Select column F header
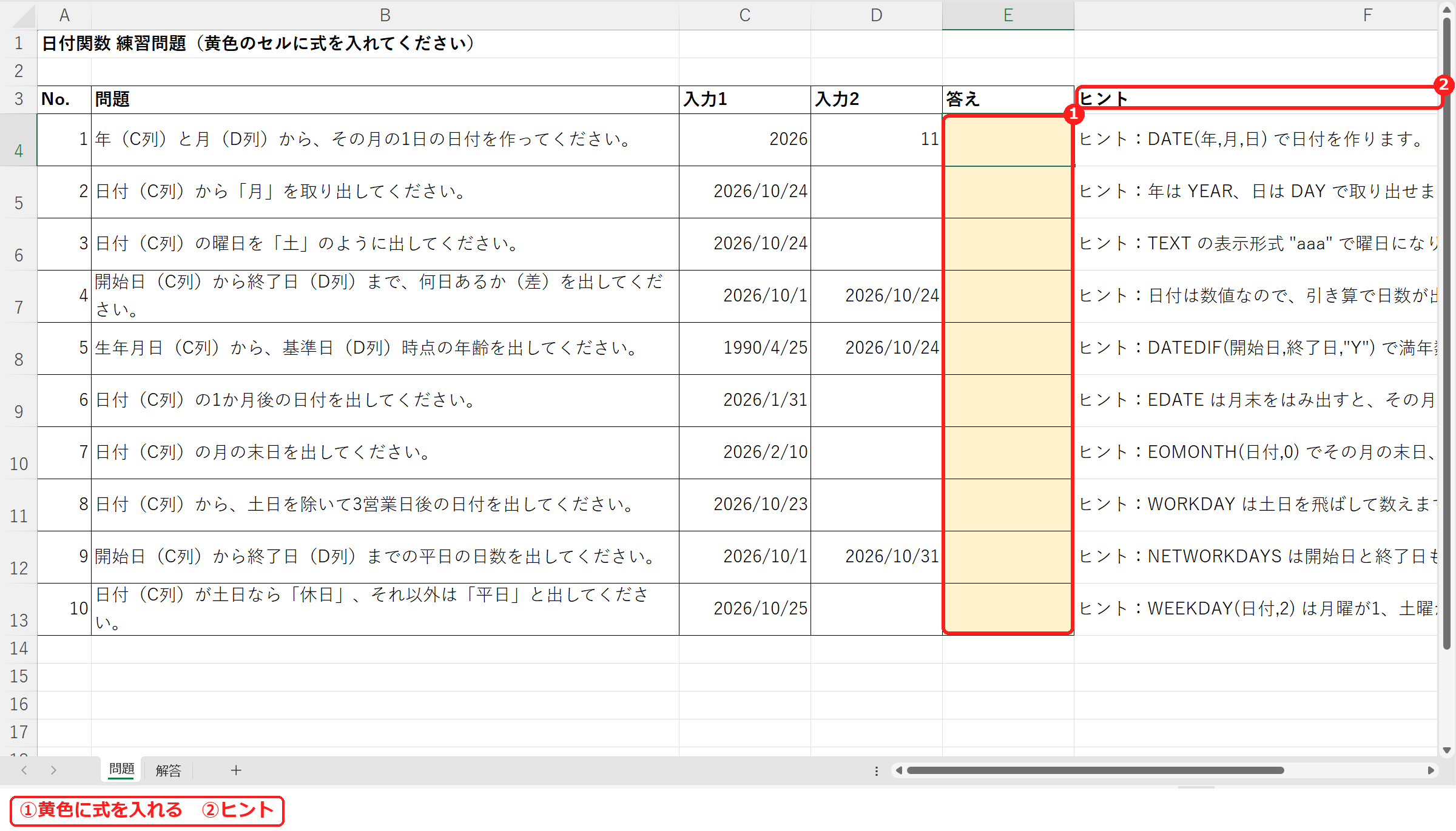The height and width of the screenshot is (831, 1456). point(1256,15)
